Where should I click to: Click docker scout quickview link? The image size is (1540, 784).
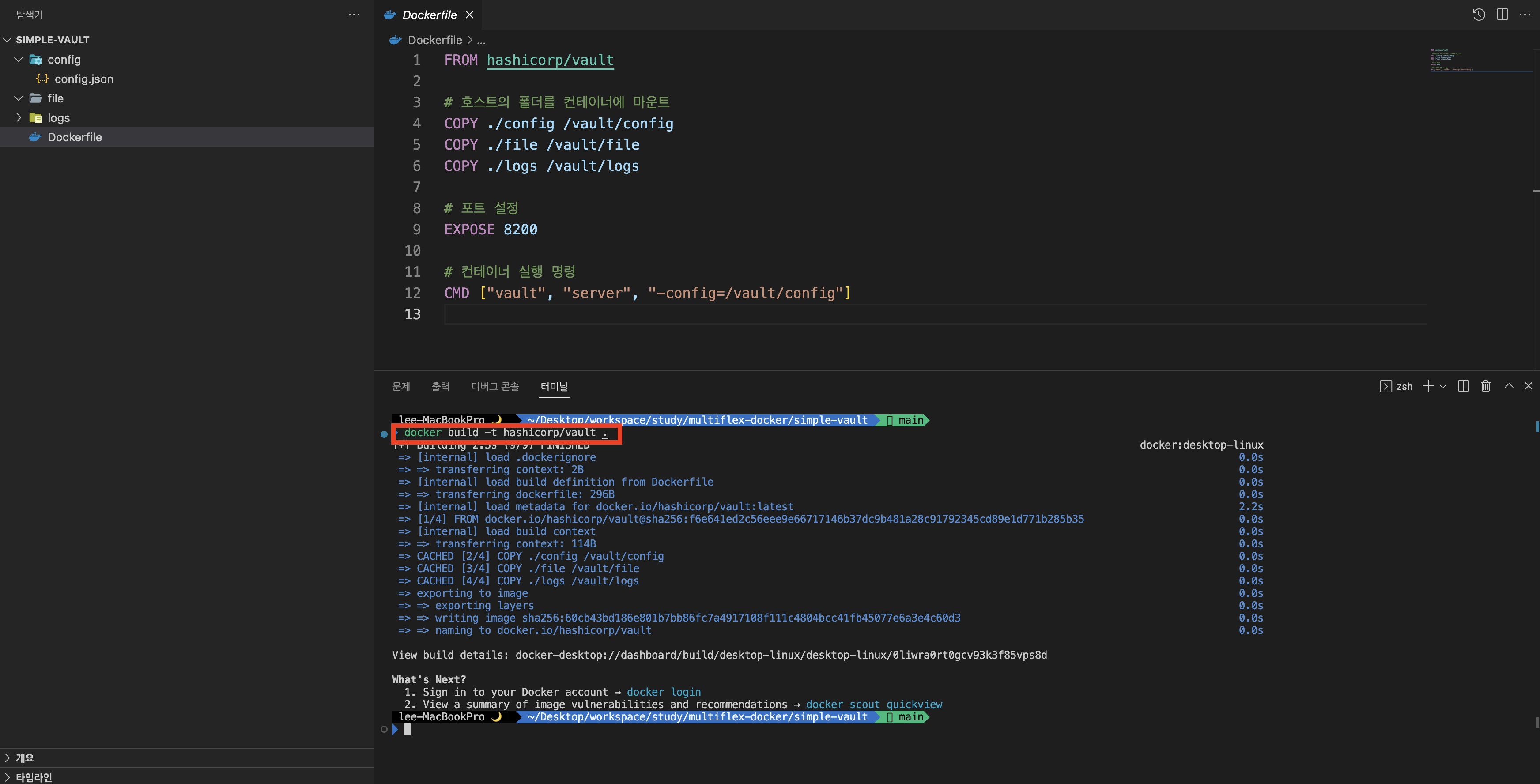[874, 705]
